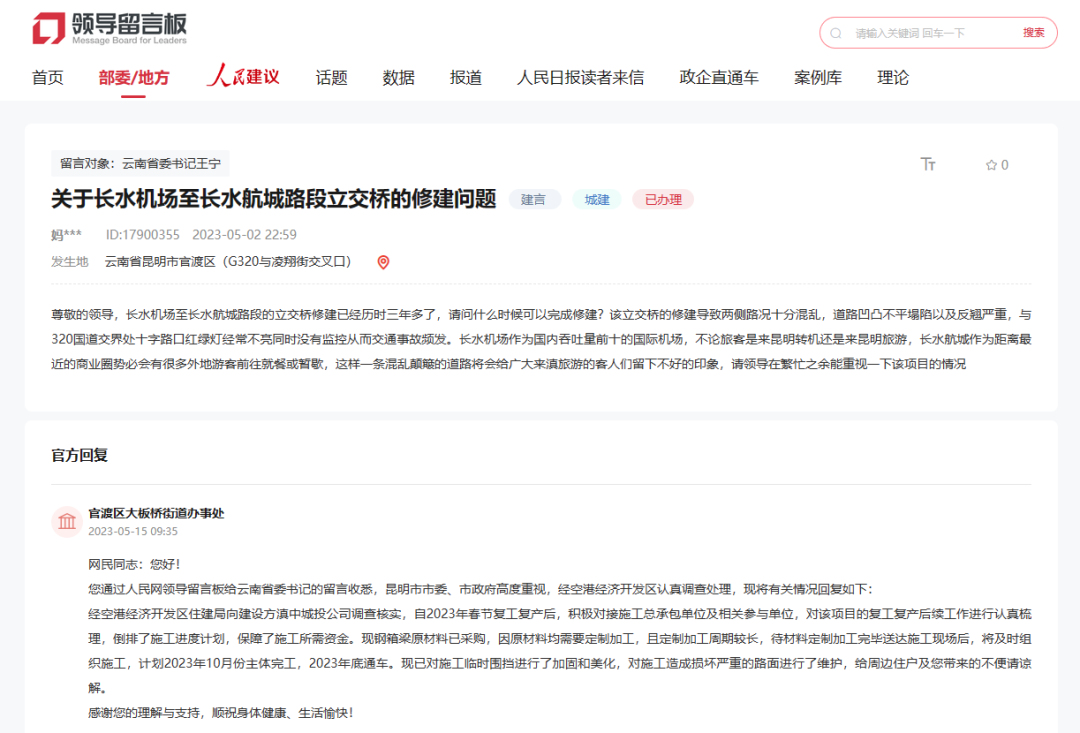
Task: Click the 建言 tag
Action: tap(534, 200)
